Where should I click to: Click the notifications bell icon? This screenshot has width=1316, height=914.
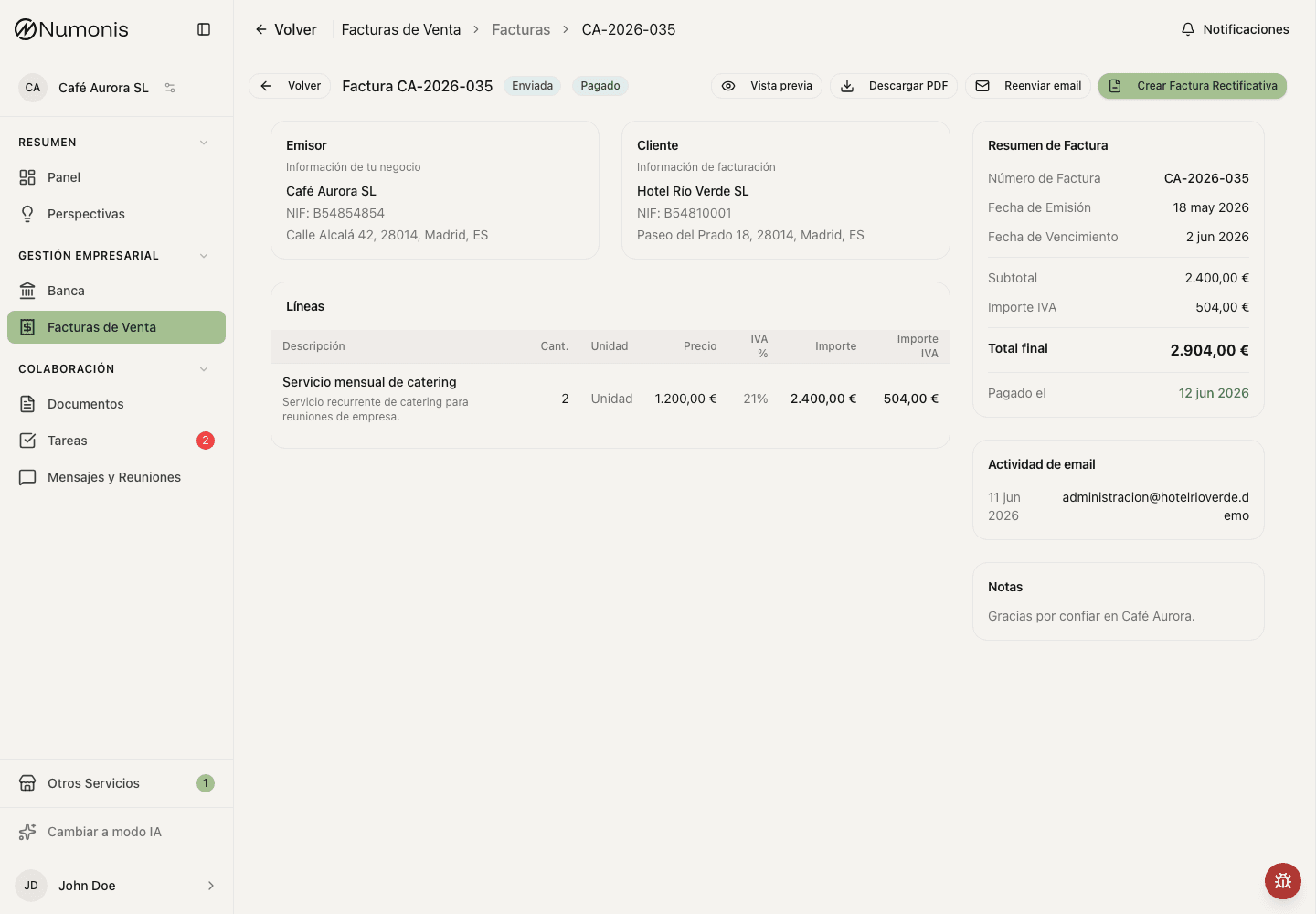pos(1188,29)
